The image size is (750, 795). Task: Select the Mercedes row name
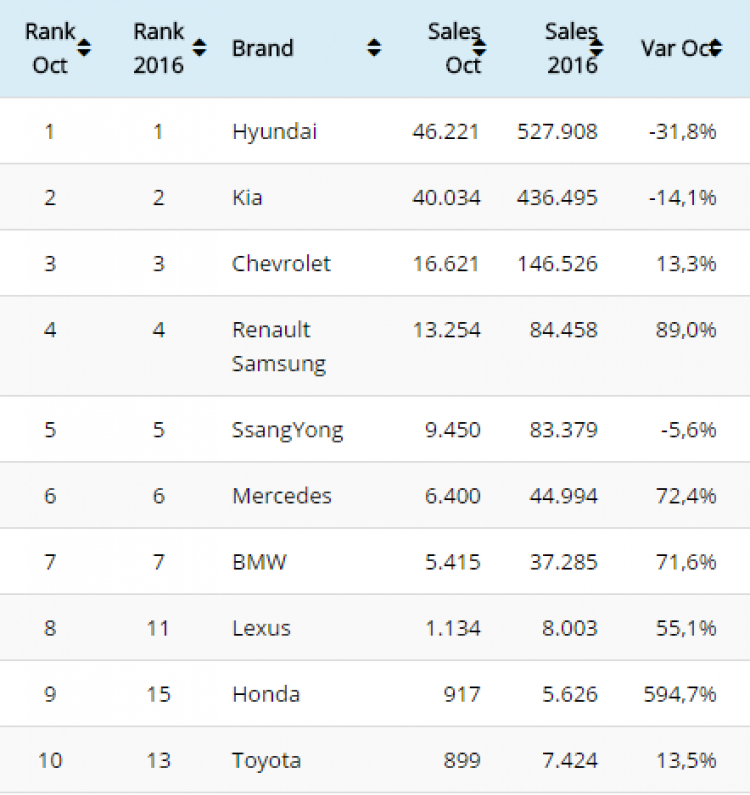281,496
